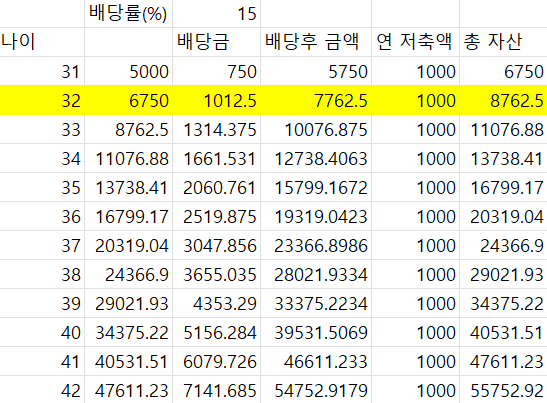Screen dimensions: 547x403
Task: Select the 배당후 금액 cell 28021.9334
Action: tap(316, 274)
